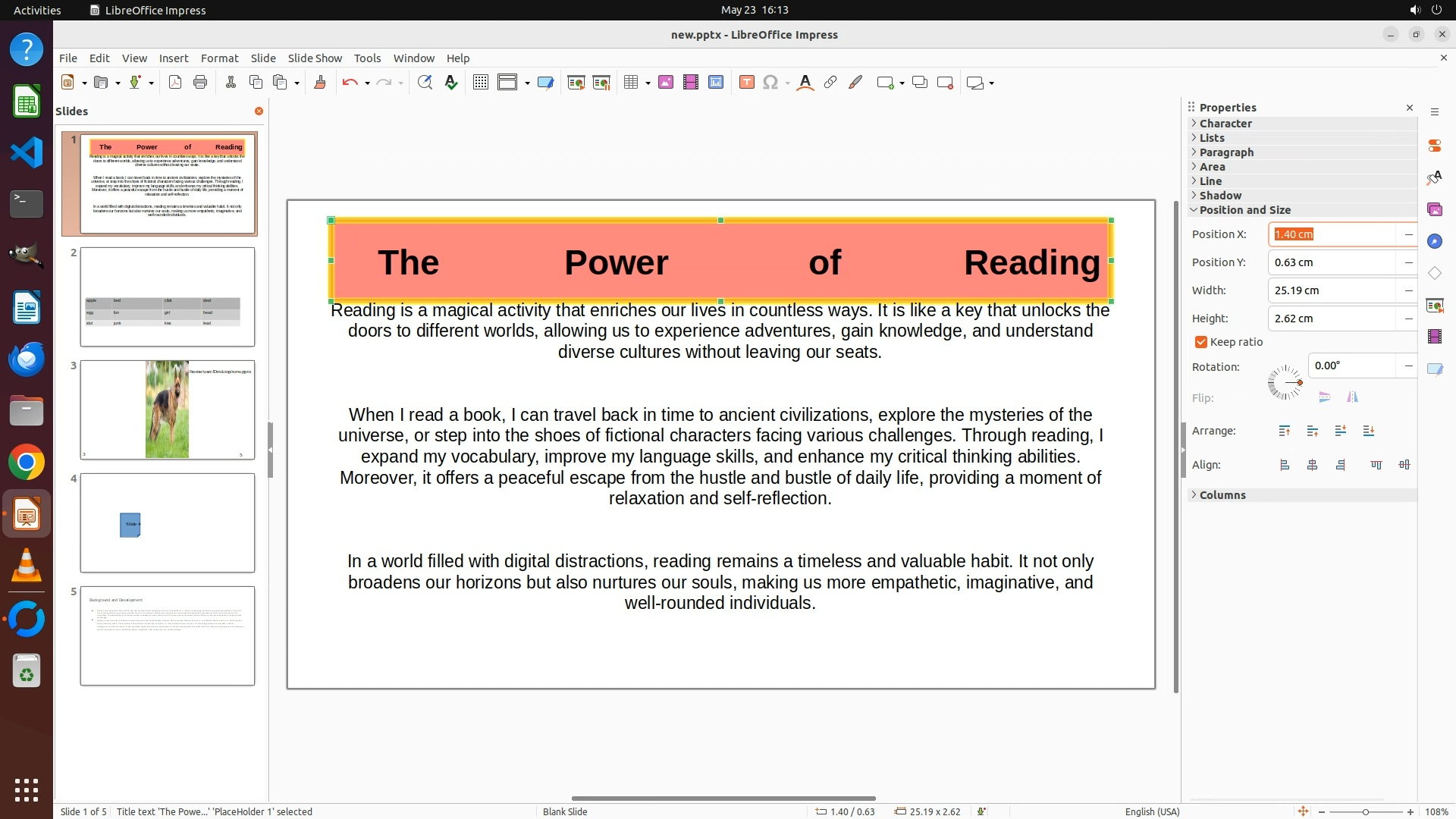Click the Insert Hyperlink icon
Viewport: 1456px width, 819px height.
click(830, 83)
